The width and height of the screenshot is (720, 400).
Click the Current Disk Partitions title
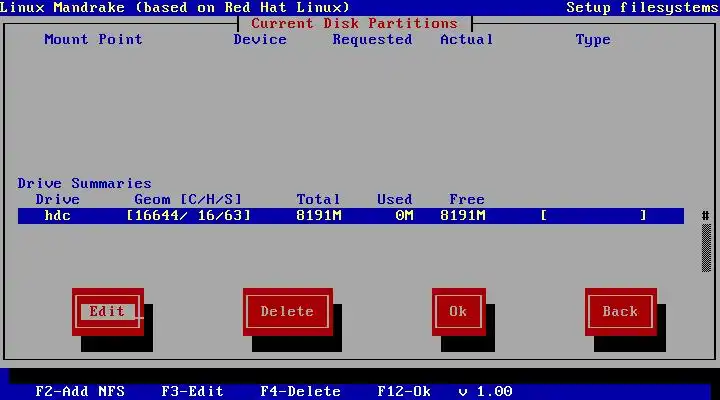pyautogui.click(x=354, y=23)
